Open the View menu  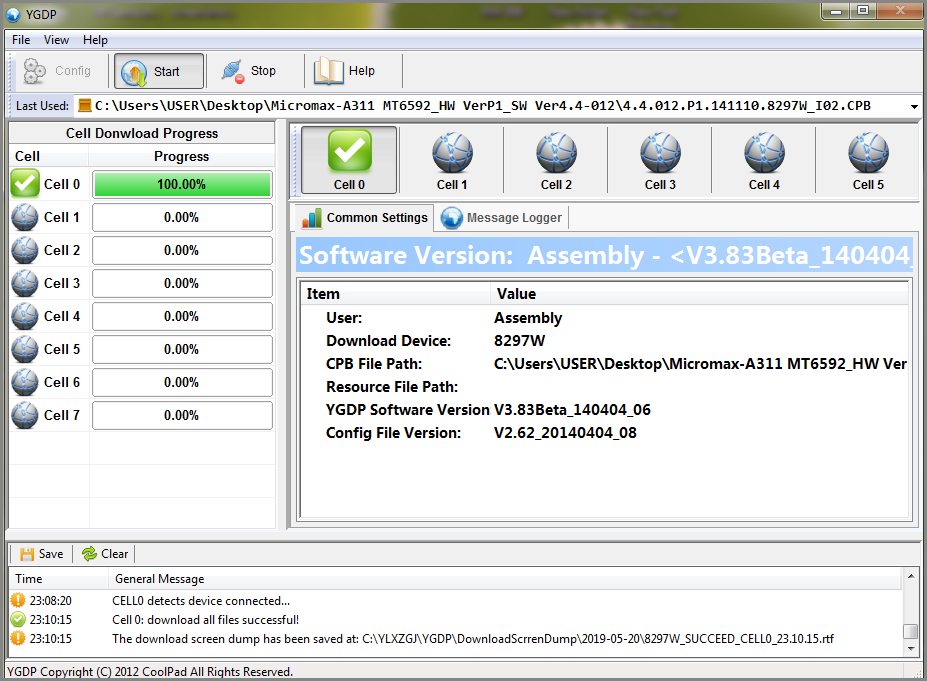(x=56, y=40)
